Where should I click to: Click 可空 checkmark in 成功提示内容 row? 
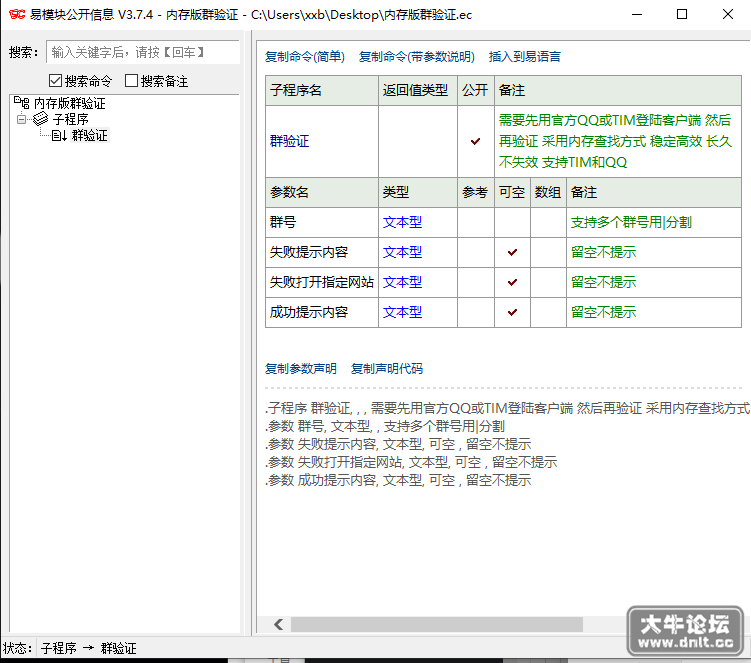tap(512, 312)
